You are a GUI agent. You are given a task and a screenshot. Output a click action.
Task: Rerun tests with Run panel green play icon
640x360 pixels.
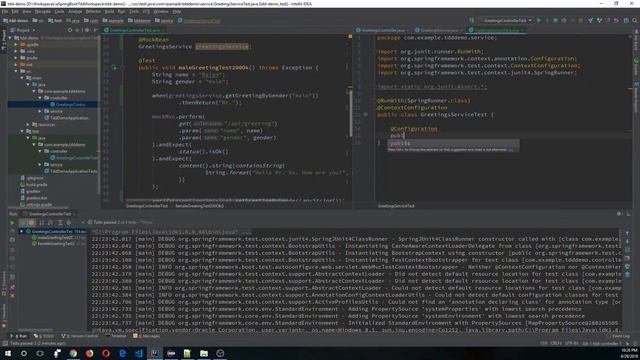coord(12,223)
